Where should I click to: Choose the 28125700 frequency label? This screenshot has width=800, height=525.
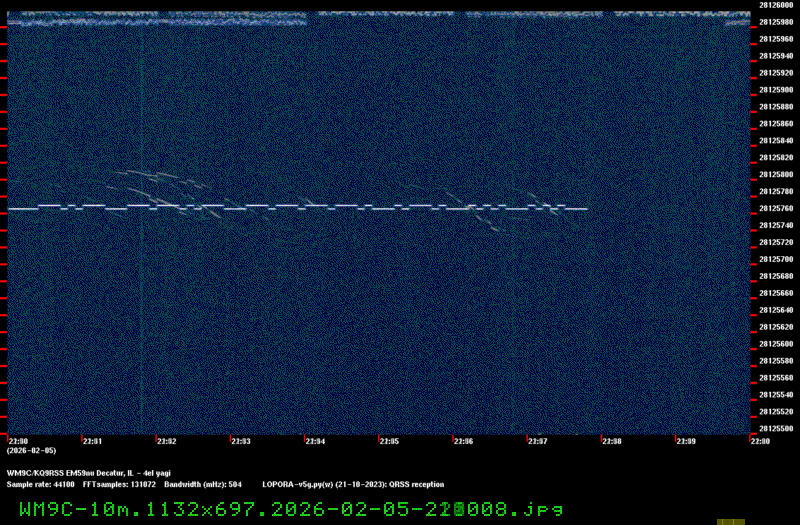click(776, 259)
